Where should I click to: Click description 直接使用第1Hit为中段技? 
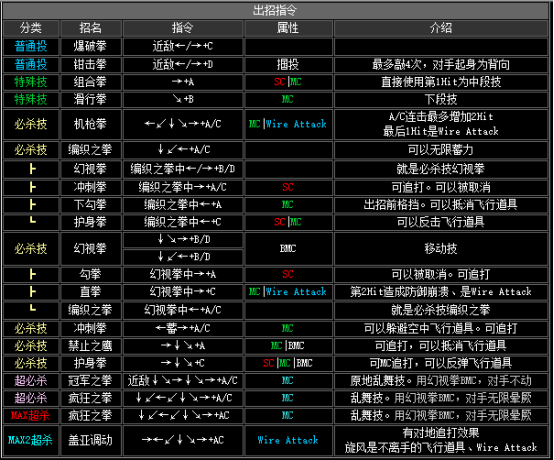click(441, 82)
